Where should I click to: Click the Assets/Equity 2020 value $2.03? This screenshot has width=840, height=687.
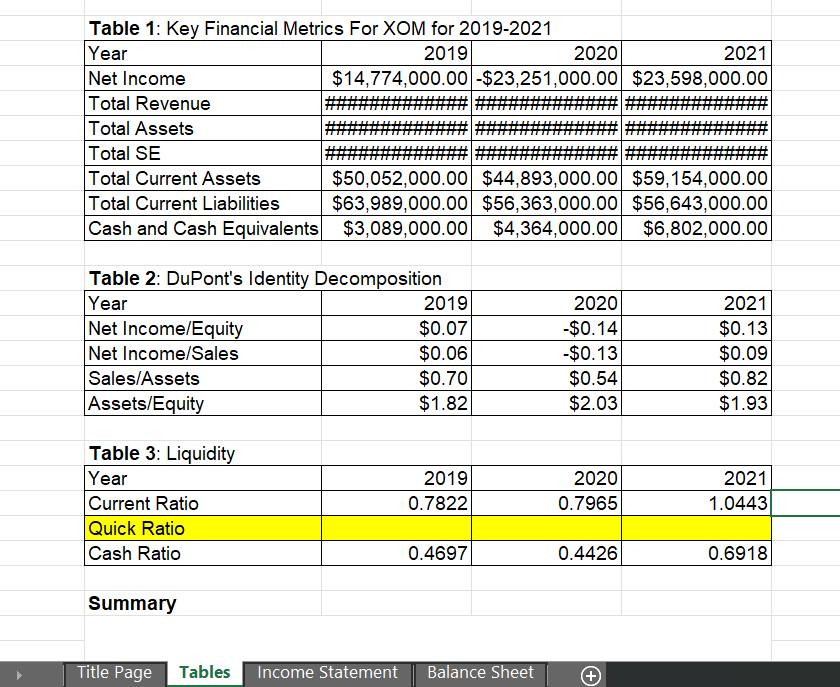pyautogui.click(x=545, y=403)
